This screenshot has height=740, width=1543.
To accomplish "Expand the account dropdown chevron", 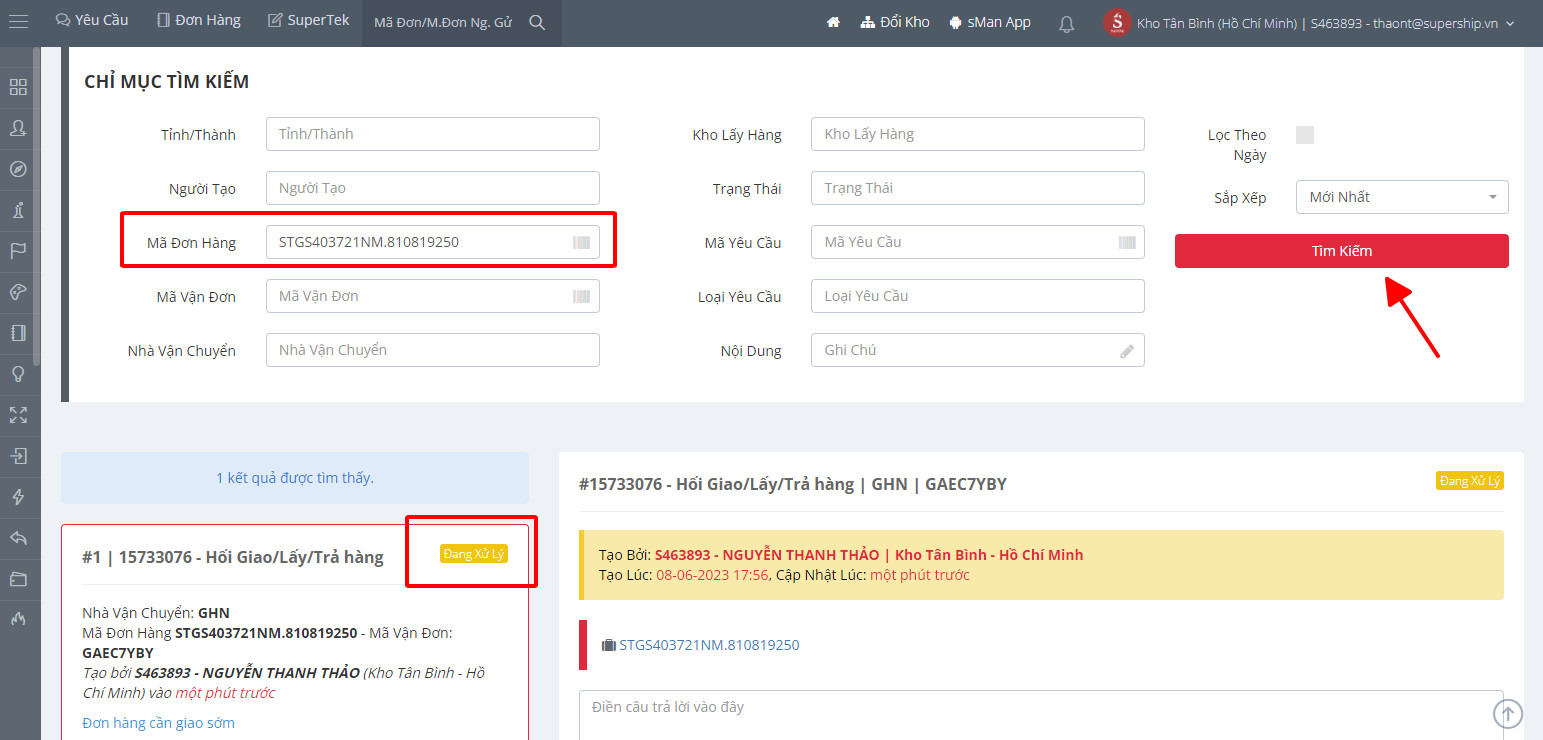I will click(x=1510, y=23).
